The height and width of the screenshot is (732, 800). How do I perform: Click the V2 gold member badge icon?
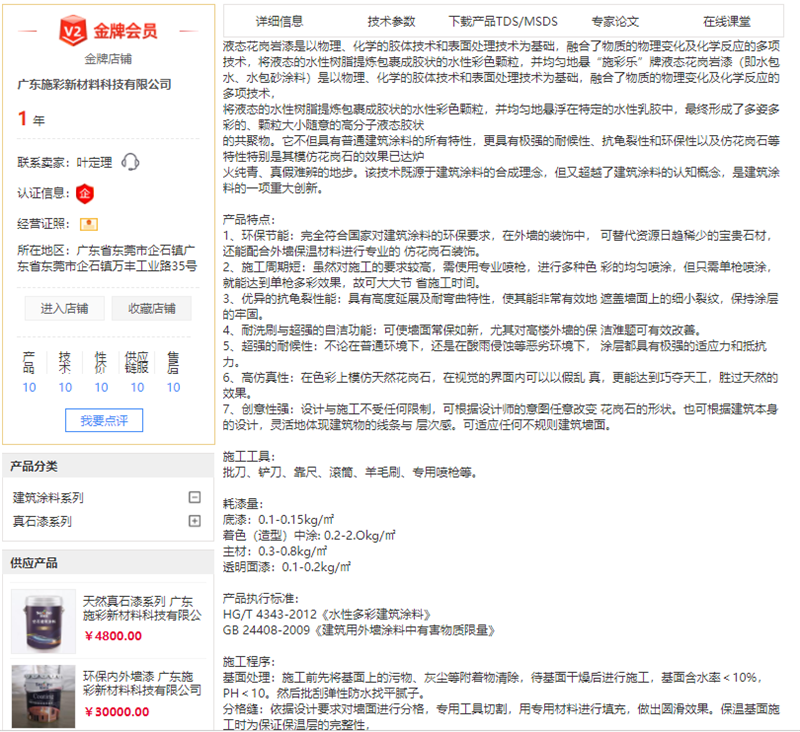72,31
